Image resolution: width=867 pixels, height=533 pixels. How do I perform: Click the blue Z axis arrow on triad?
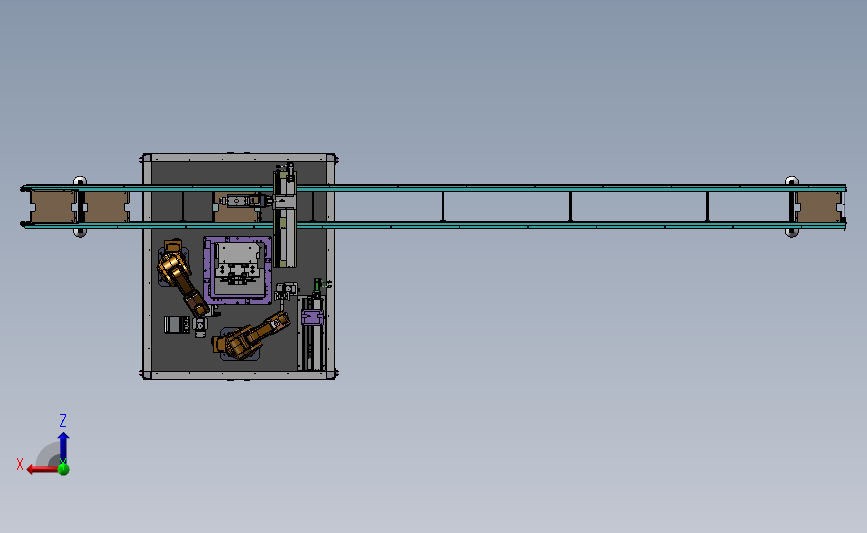pos(63,446)
